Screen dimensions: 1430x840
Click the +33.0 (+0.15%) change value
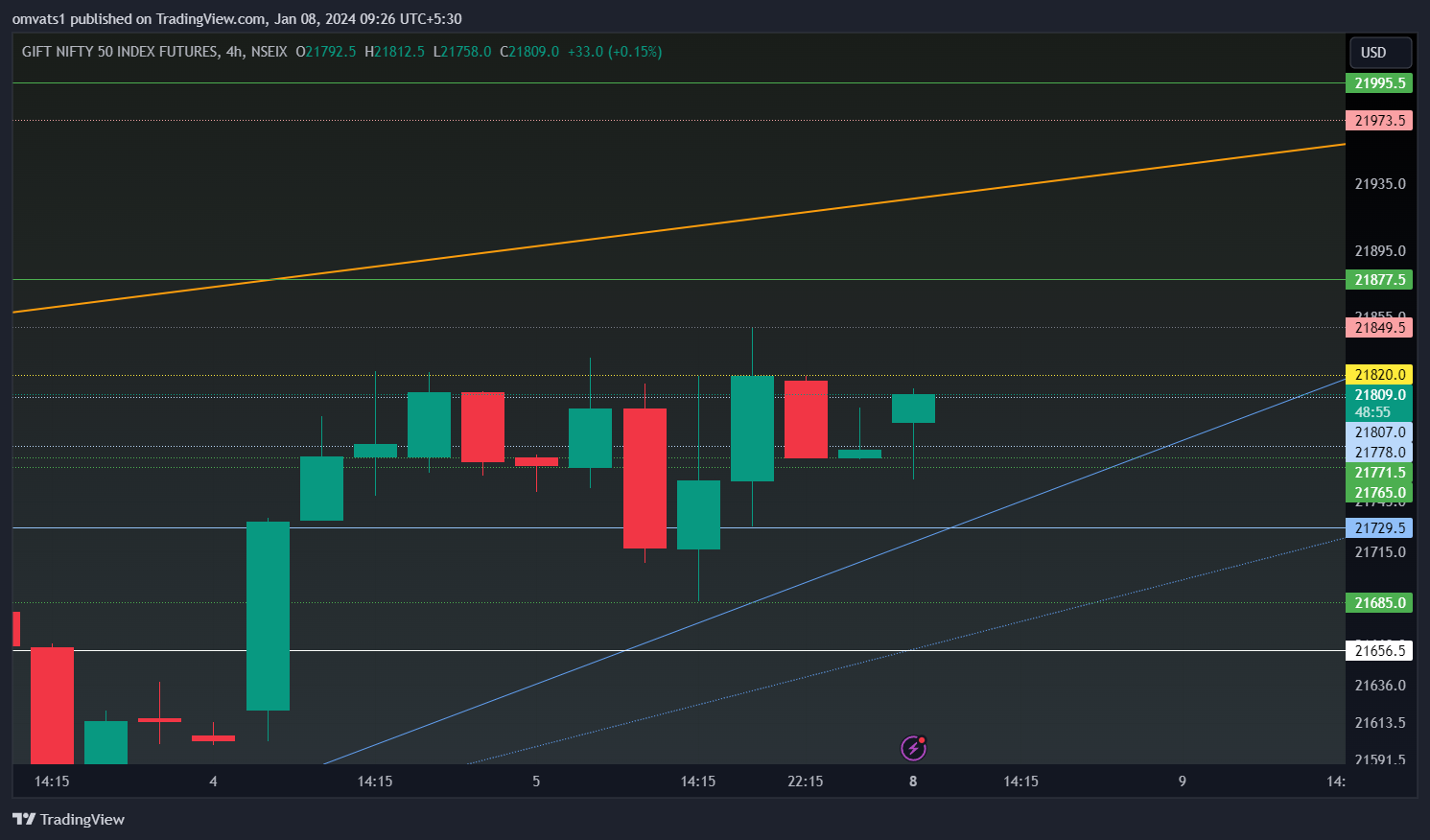coord(615,52)
